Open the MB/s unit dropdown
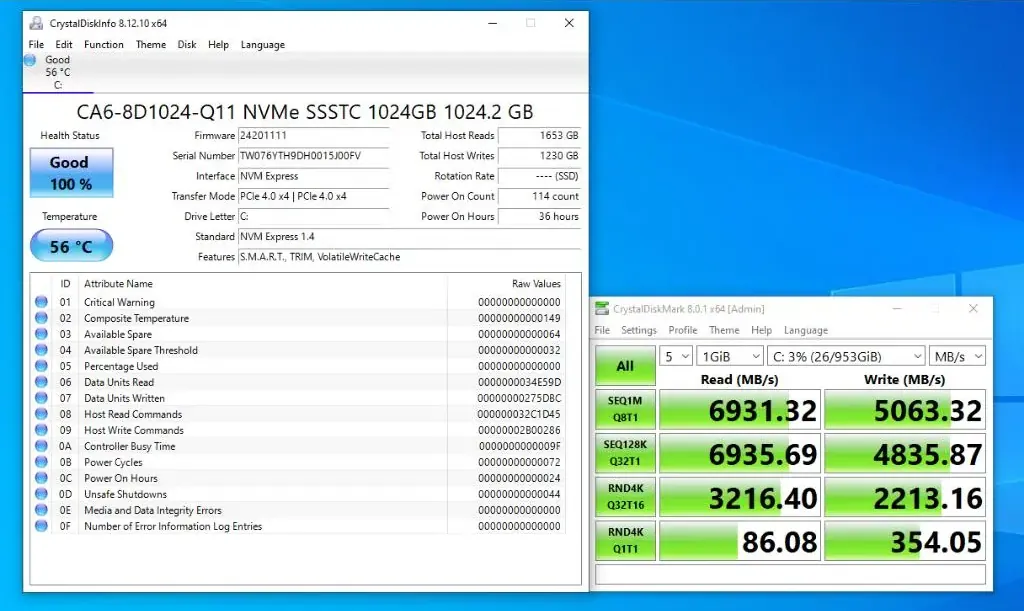Viewport: 1024px width, 611px height. pyautogui.click(x=957, y=356)
